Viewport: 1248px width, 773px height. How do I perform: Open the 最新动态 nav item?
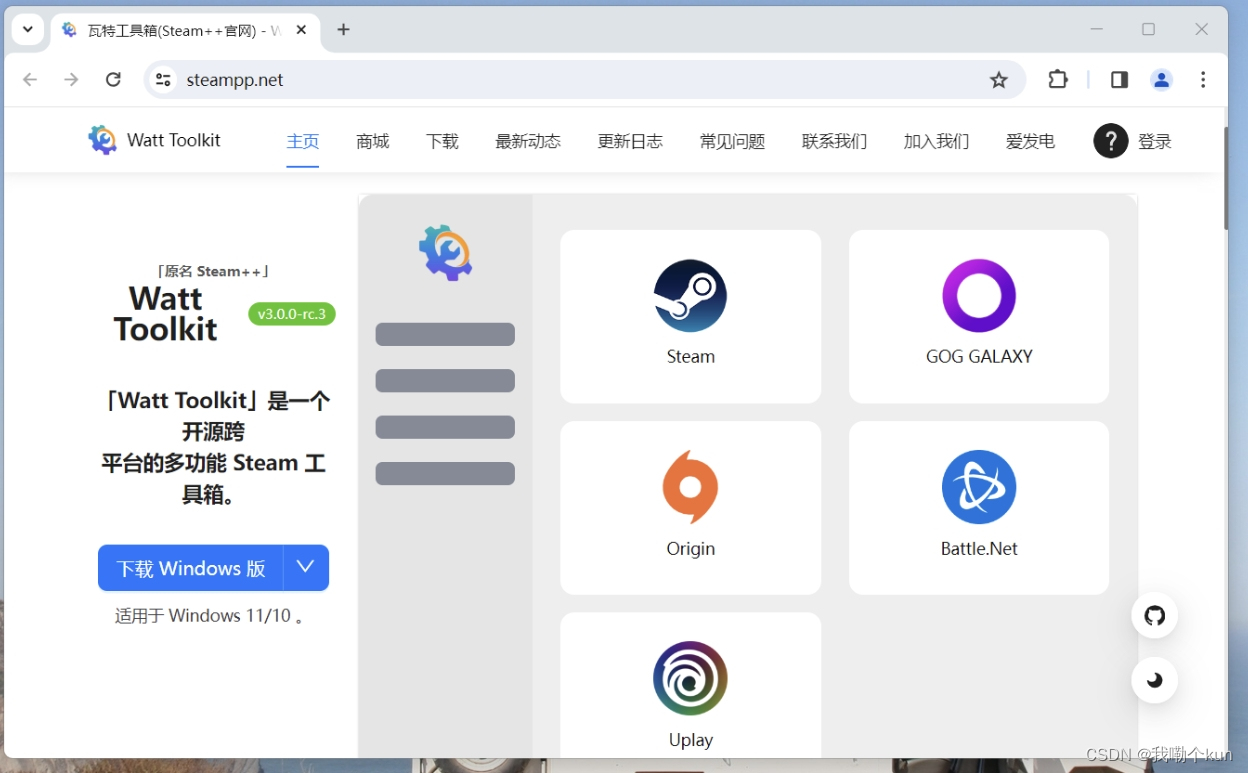click(x=528, y=141)
